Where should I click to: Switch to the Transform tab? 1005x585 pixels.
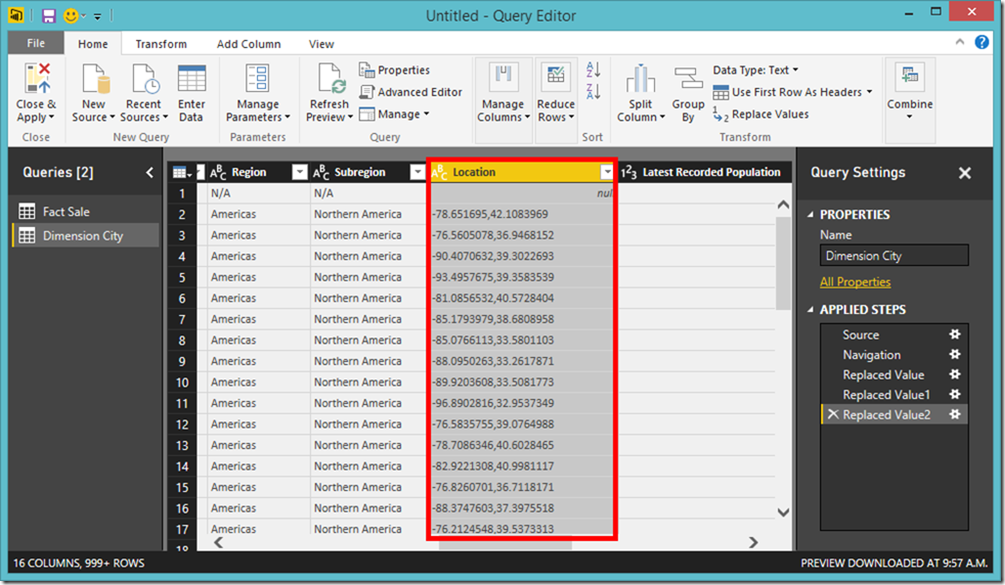[161, 44]
